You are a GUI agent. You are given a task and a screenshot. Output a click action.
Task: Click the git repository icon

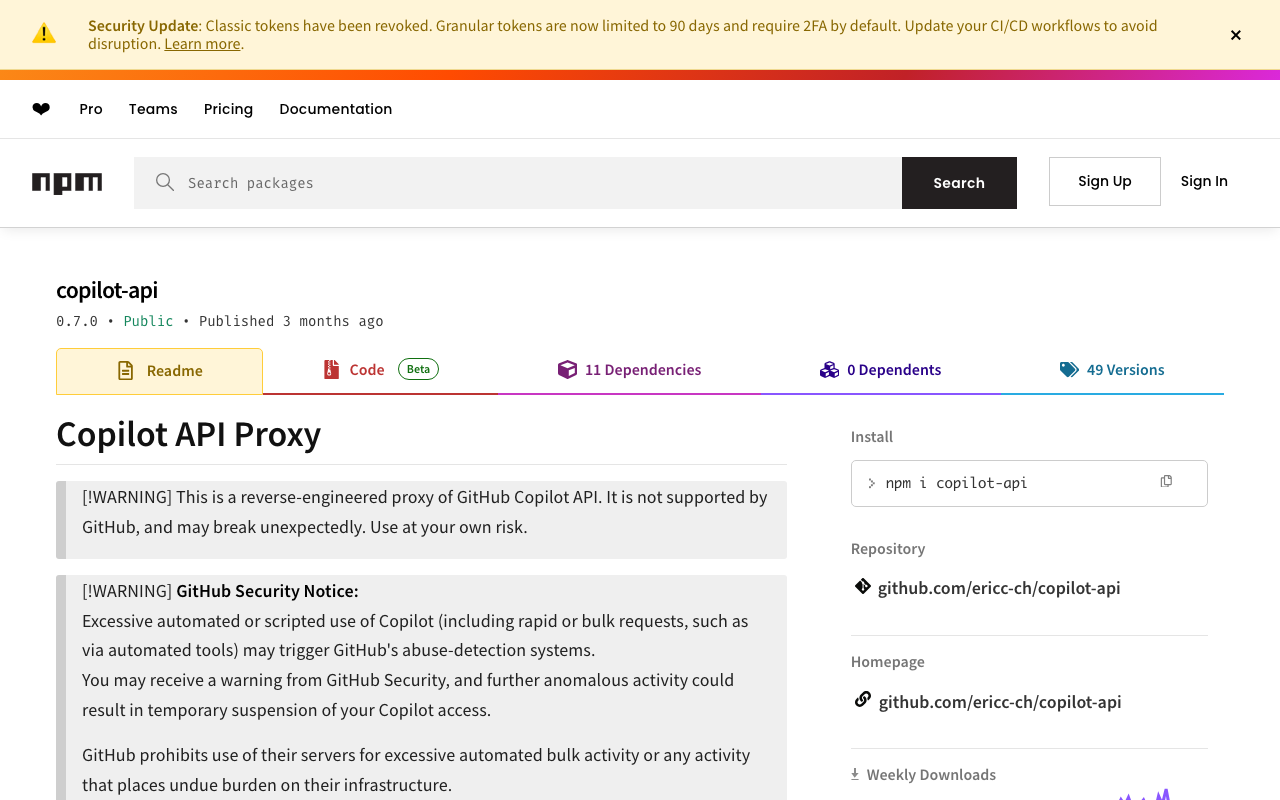[862, 587]
